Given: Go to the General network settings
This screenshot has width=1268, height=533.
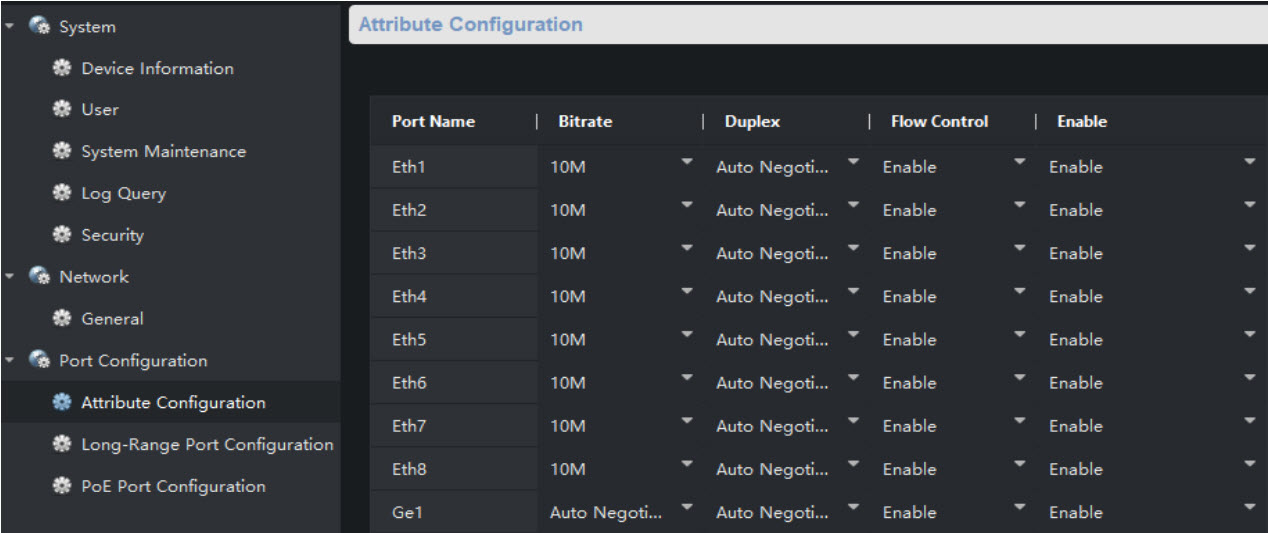Looking at the screenshot, I should coord(112,319).
